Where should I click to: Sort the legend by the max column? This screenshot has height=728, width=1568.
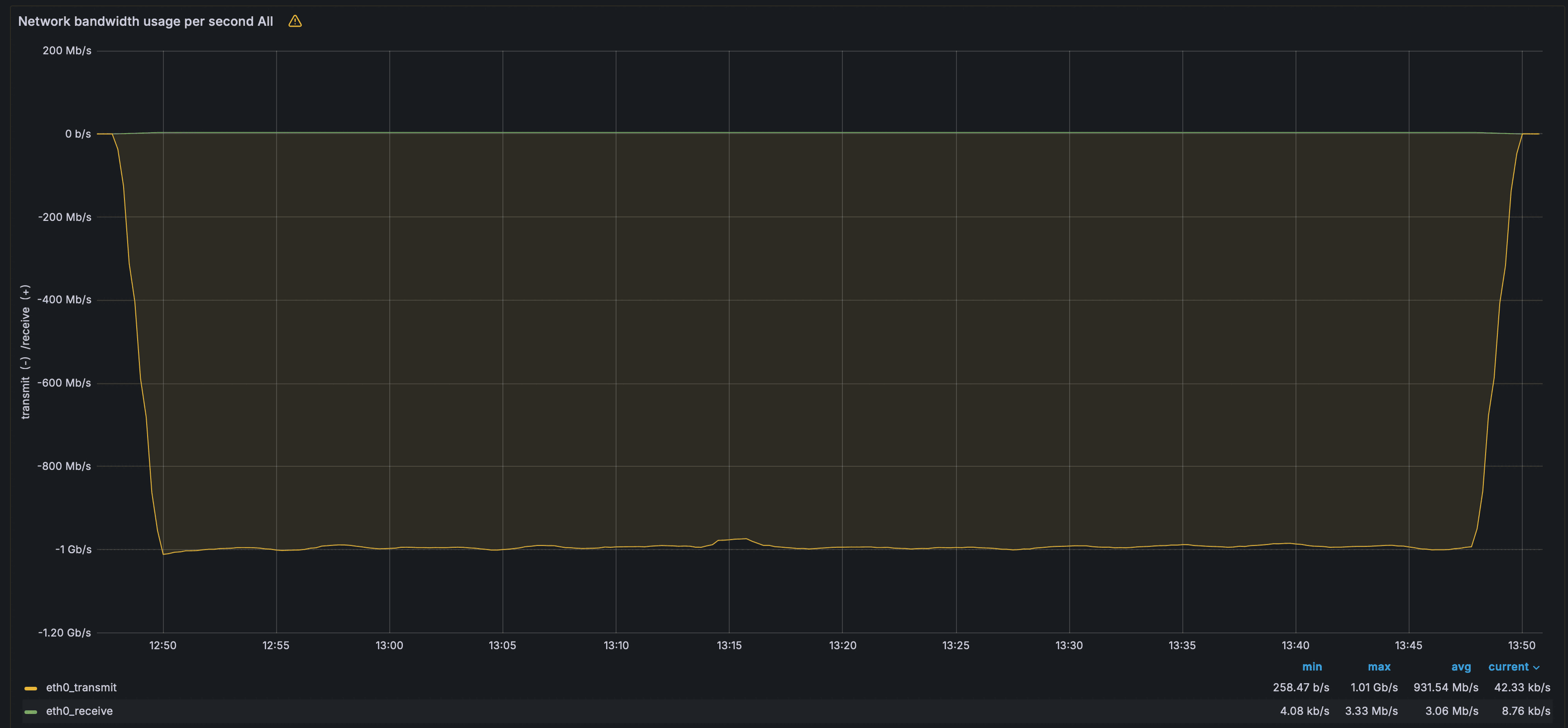point(1379,666)
